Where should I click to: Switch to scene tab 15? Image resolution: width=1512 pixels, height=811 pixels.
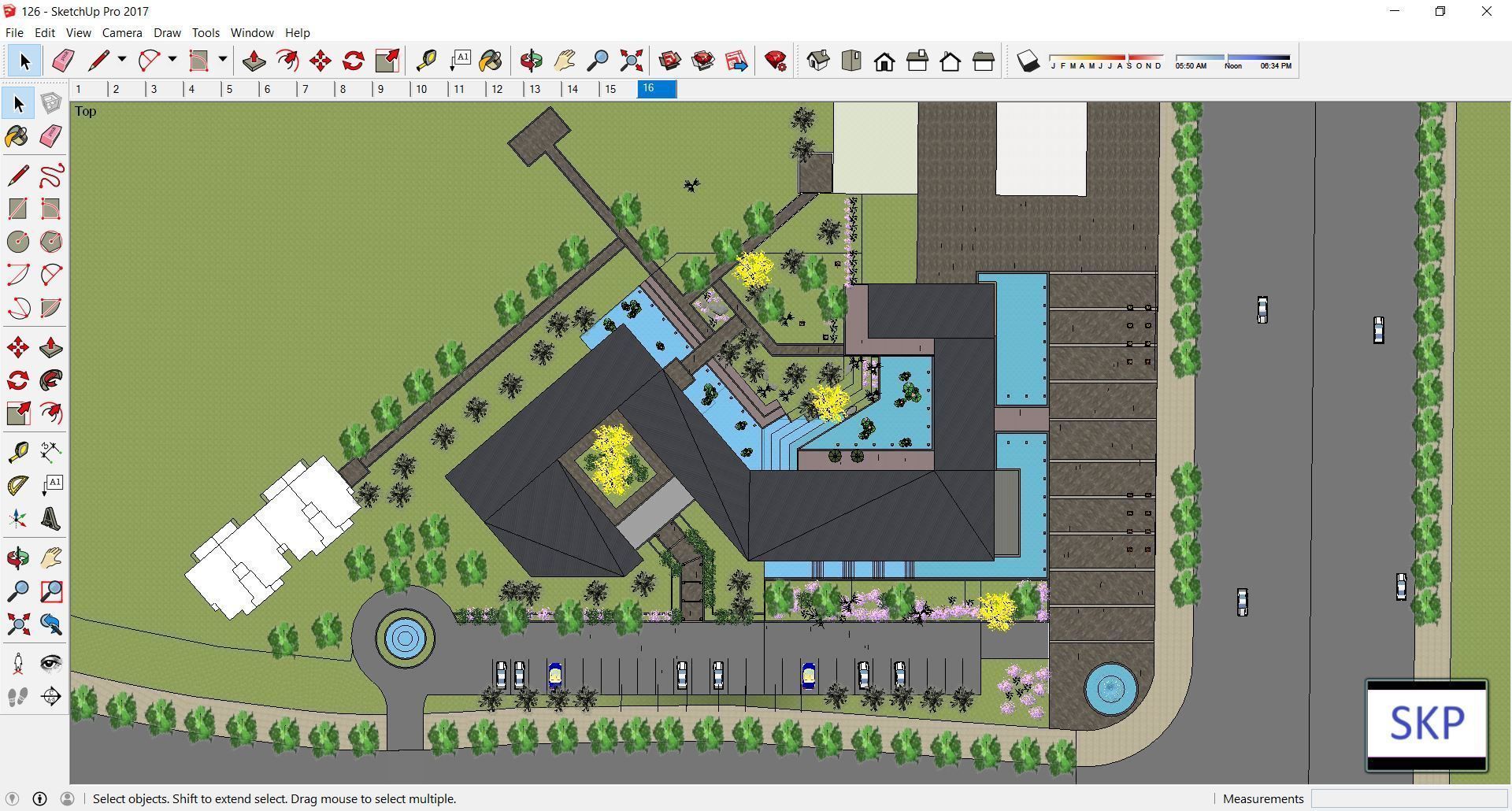tap(618, 89)
